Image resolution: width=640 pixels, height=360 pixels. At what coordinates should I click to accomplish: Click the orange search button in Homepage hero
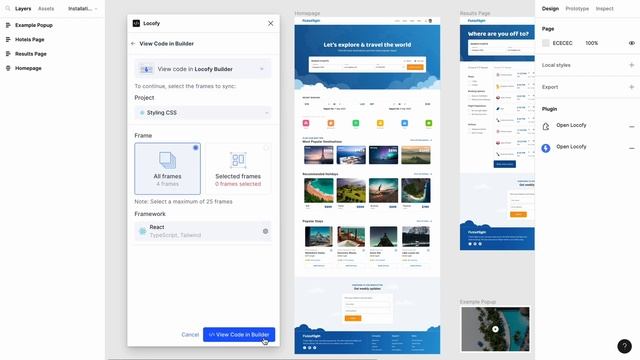415,67
